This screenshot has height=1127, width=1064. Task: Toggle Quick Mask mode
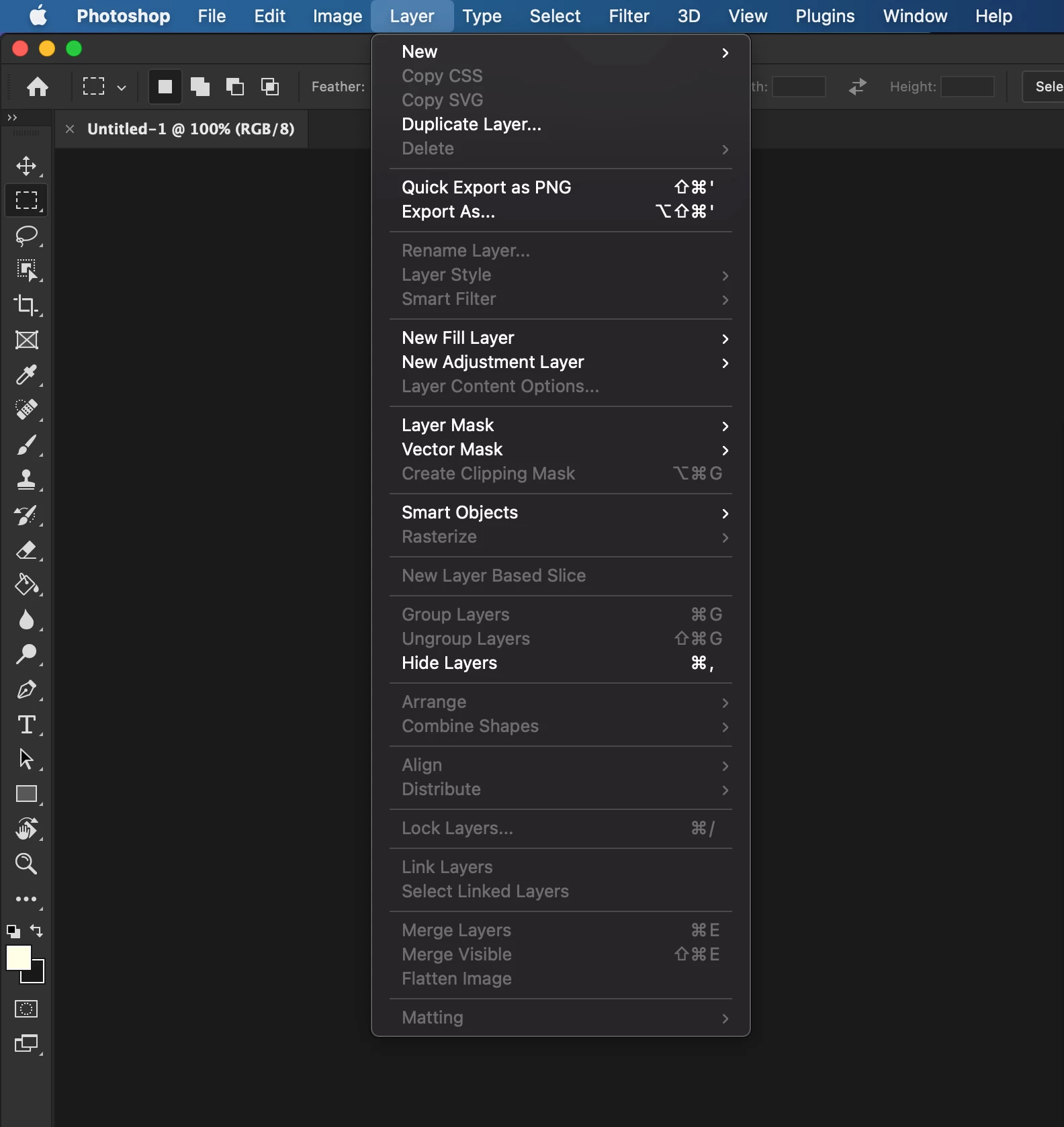point(26,1009)
